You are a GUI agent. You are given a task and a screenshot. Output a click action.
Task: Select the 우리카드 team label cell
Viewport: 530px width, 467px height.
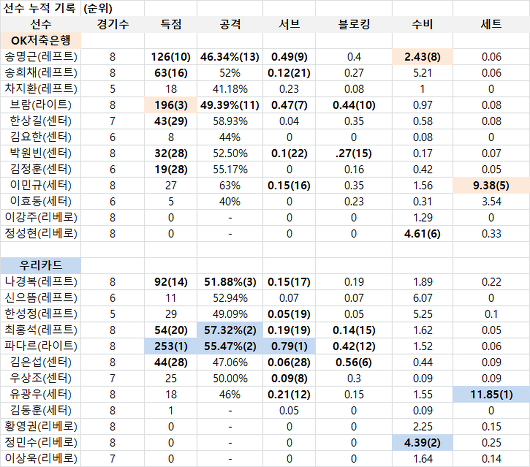(41, 265)
